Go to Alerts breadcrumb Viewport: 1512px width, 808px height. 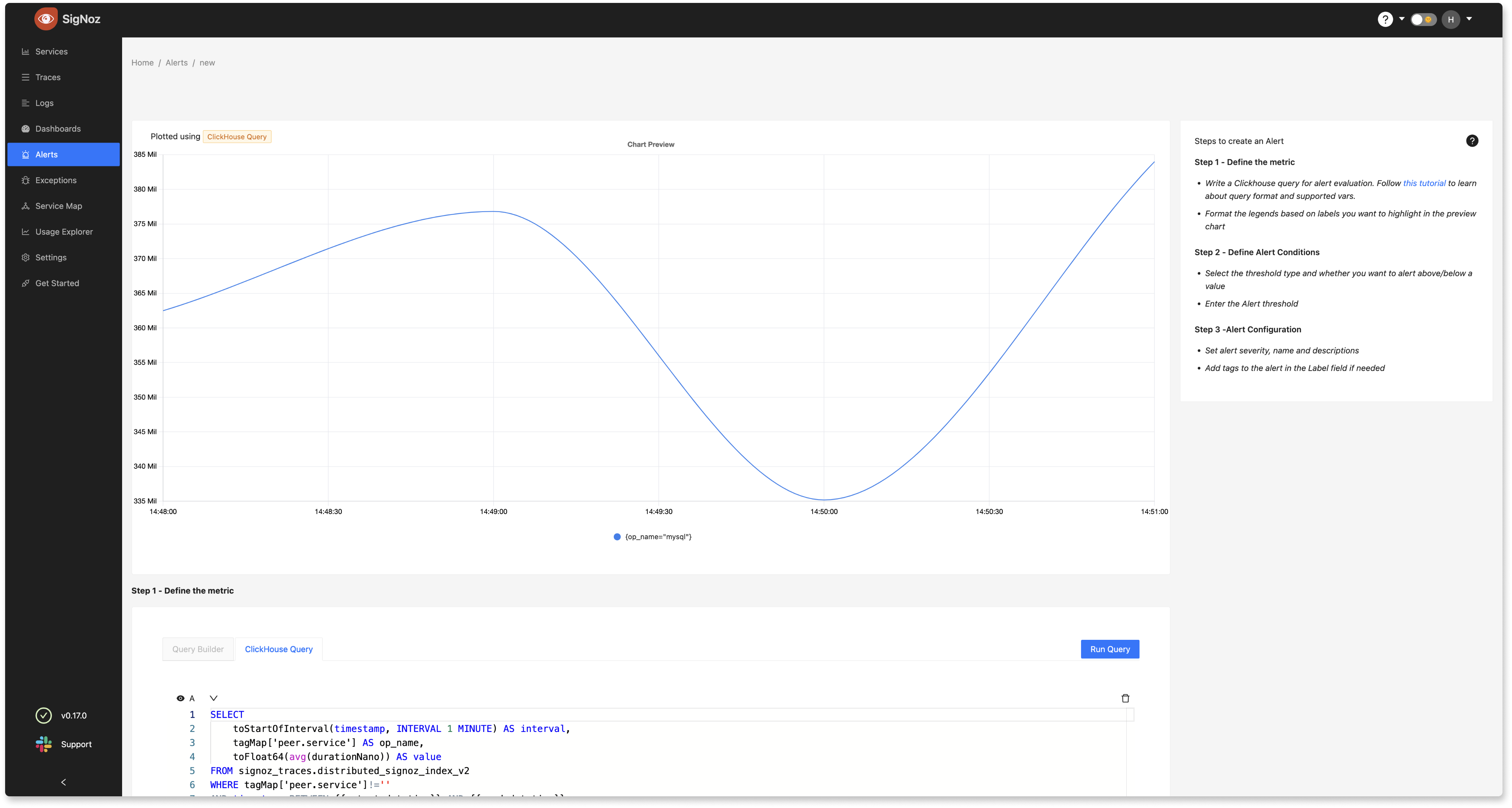click(177, 63)
